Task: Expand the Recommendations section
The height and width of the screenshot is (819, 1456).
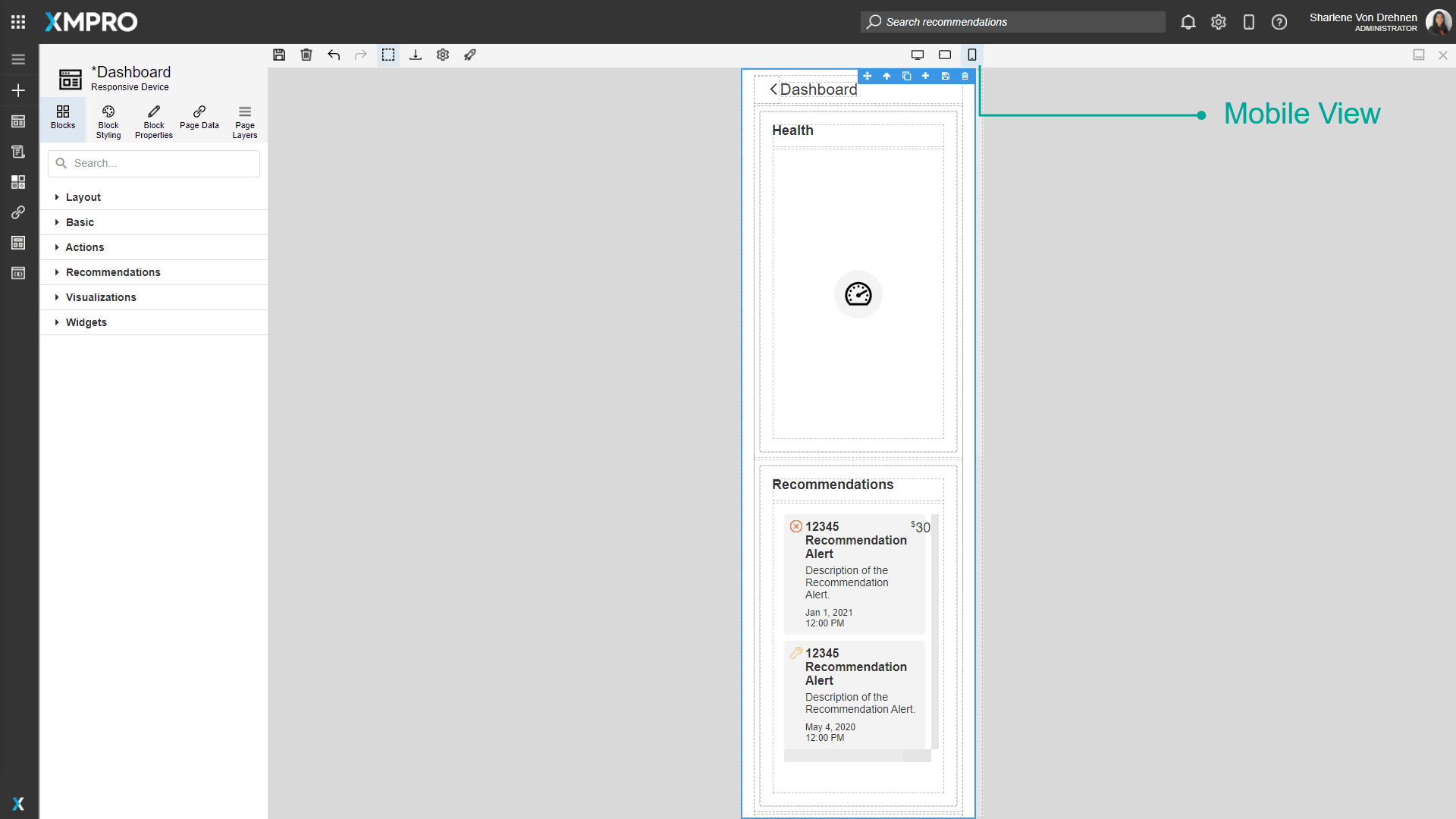Action: pyautogui.click(x=112, y=272)
